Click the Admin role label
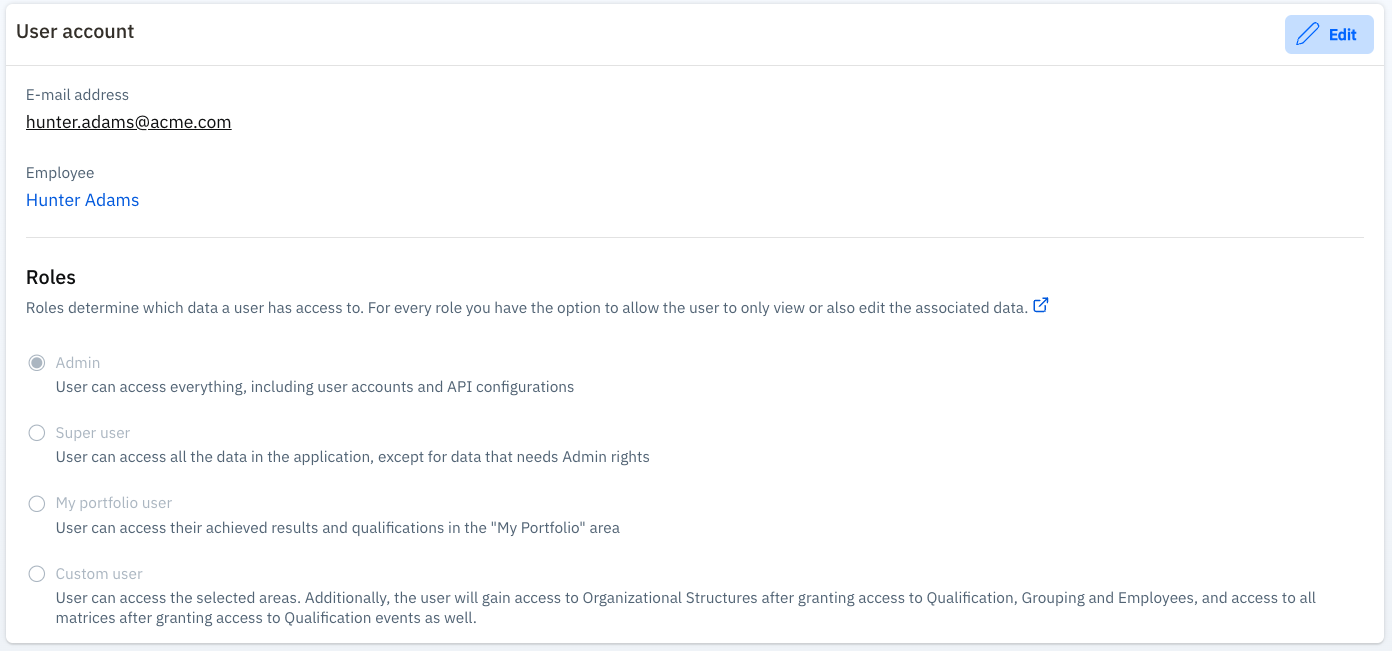The image size is (1392, 651). coord(78,363)
